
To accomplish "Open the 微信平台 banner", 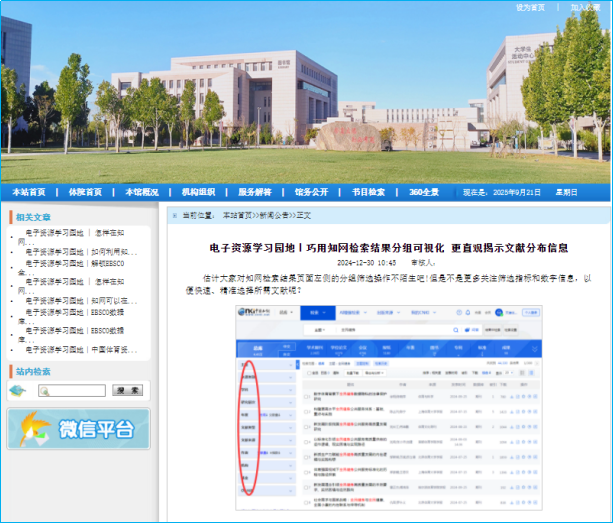I will coord(78,430).
